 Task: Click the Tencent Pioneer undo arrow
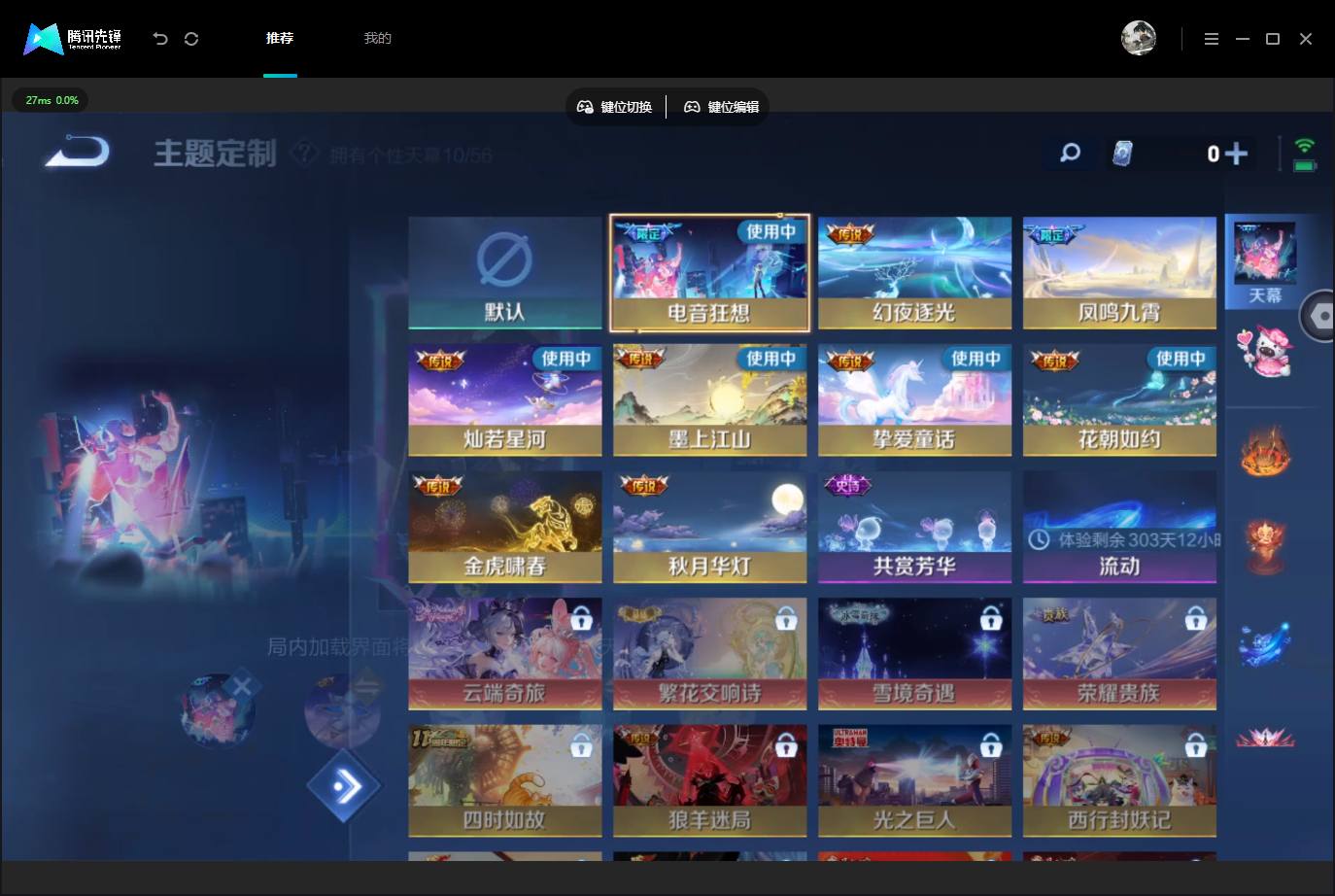[x=160, y=39]
